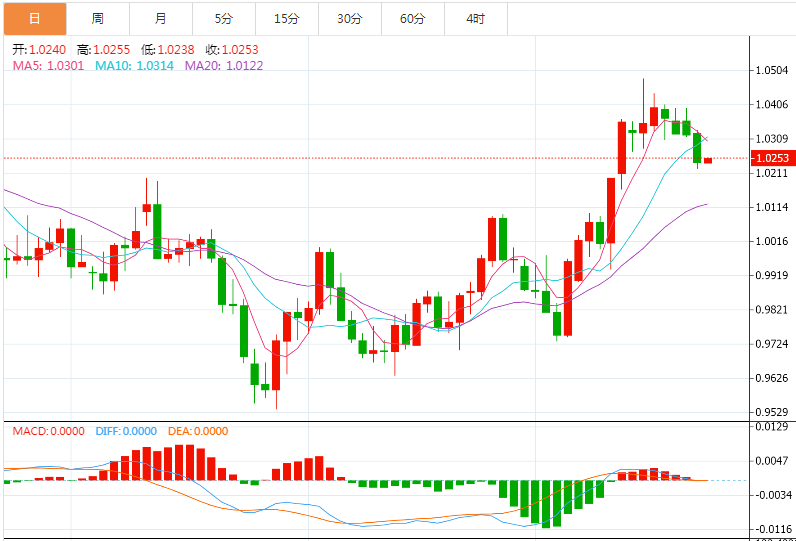The height and width of the screenshot is (541, 796).
Task: Open the 5分 timeframe tab
Action: pos(224,19)
